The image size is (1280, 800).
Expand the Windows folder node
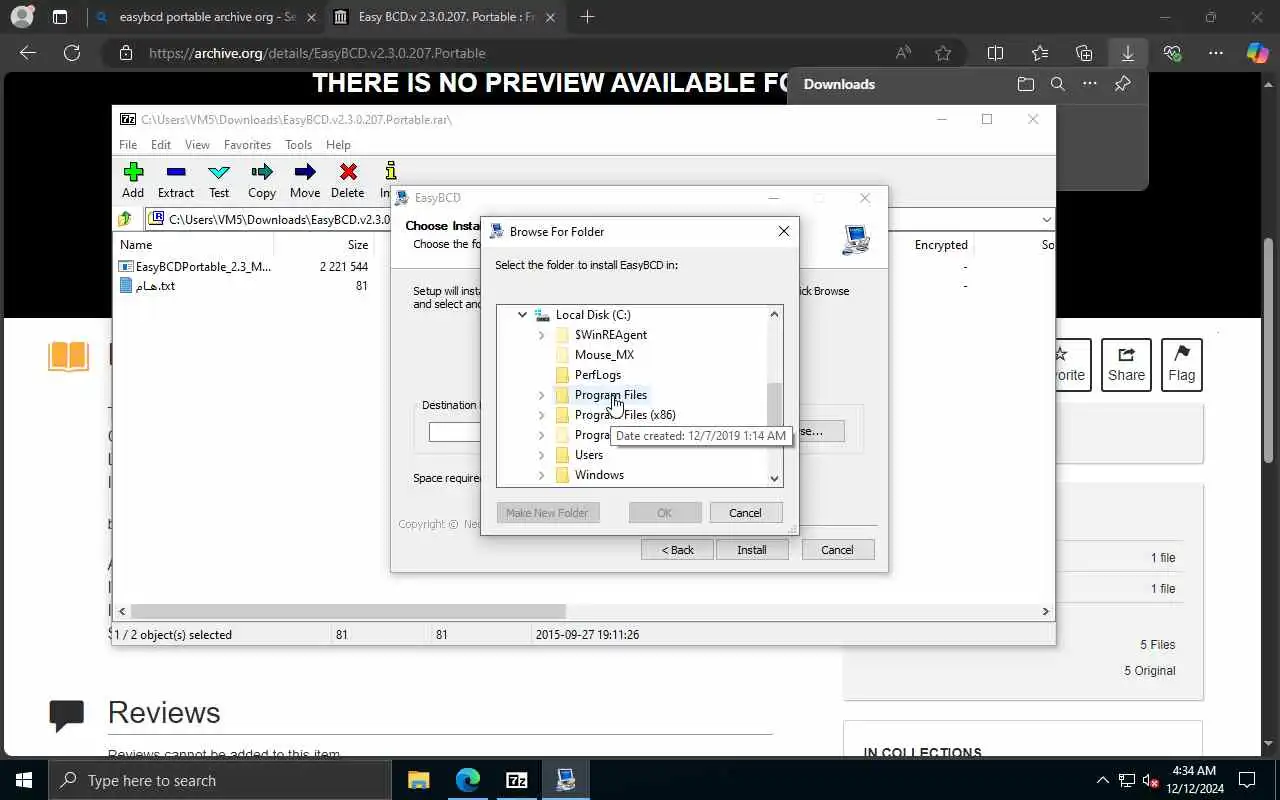pos(541,475)
